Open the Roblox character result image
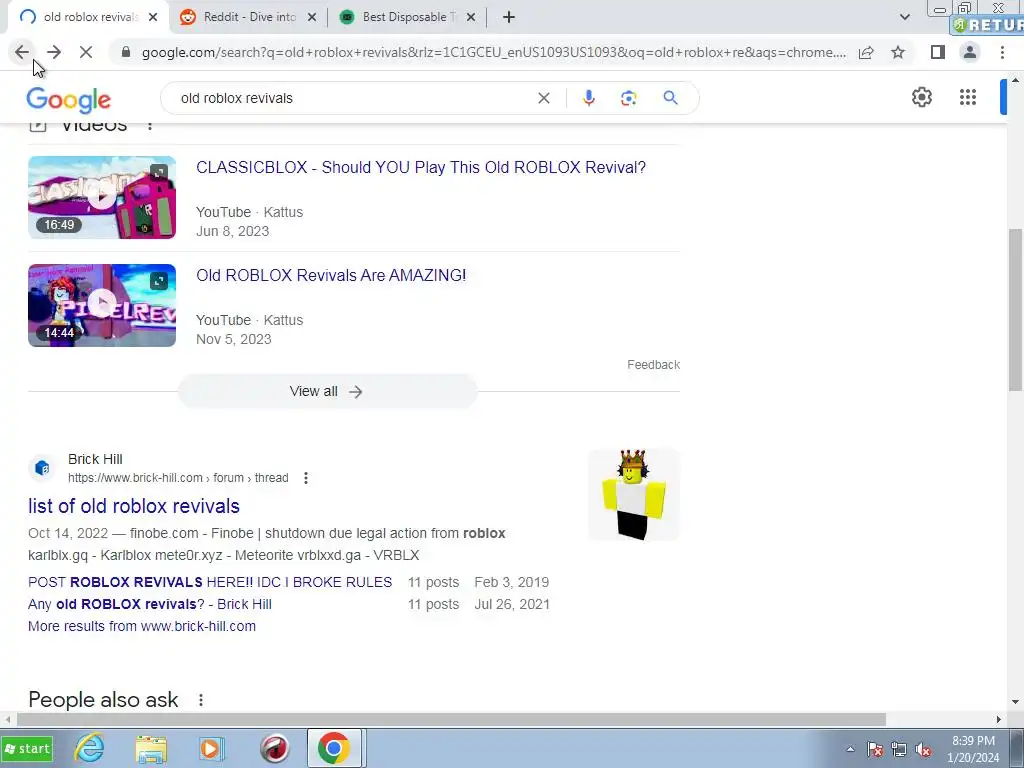The image size is (1024, 768). (x=633, y=494)
